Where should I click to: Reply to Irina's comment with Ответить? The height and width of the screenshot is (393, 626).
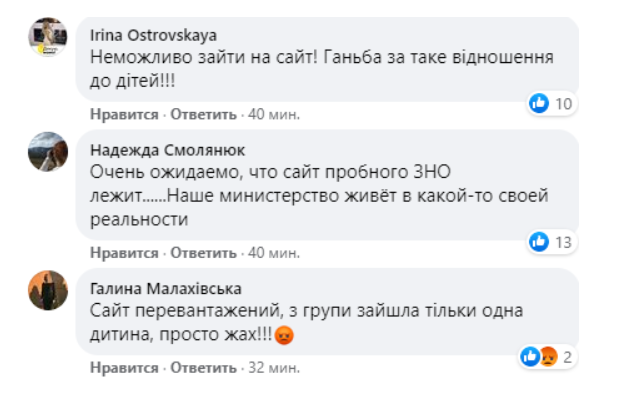(x=204, y=115)
